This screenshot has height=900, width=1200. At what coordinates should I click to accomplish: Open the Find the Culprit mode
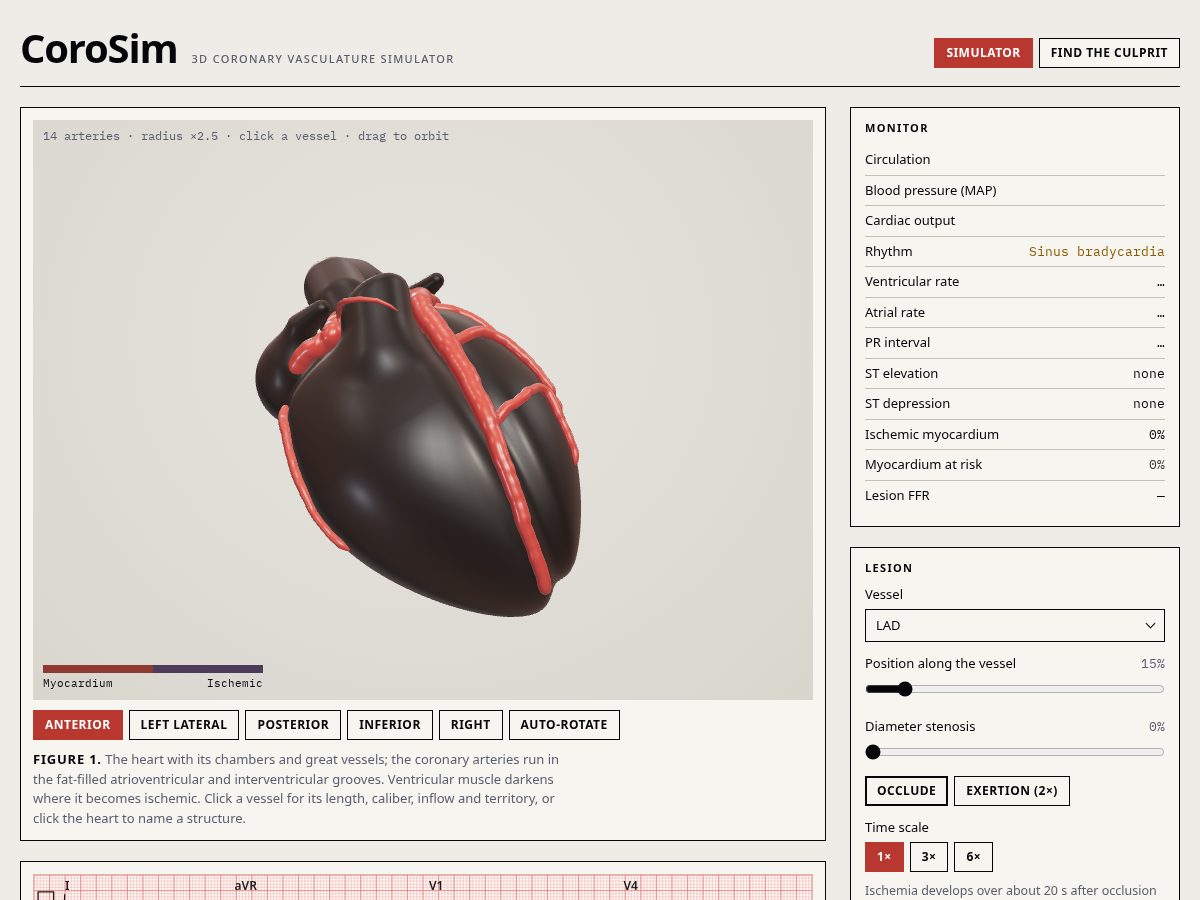click(1109, 53)
